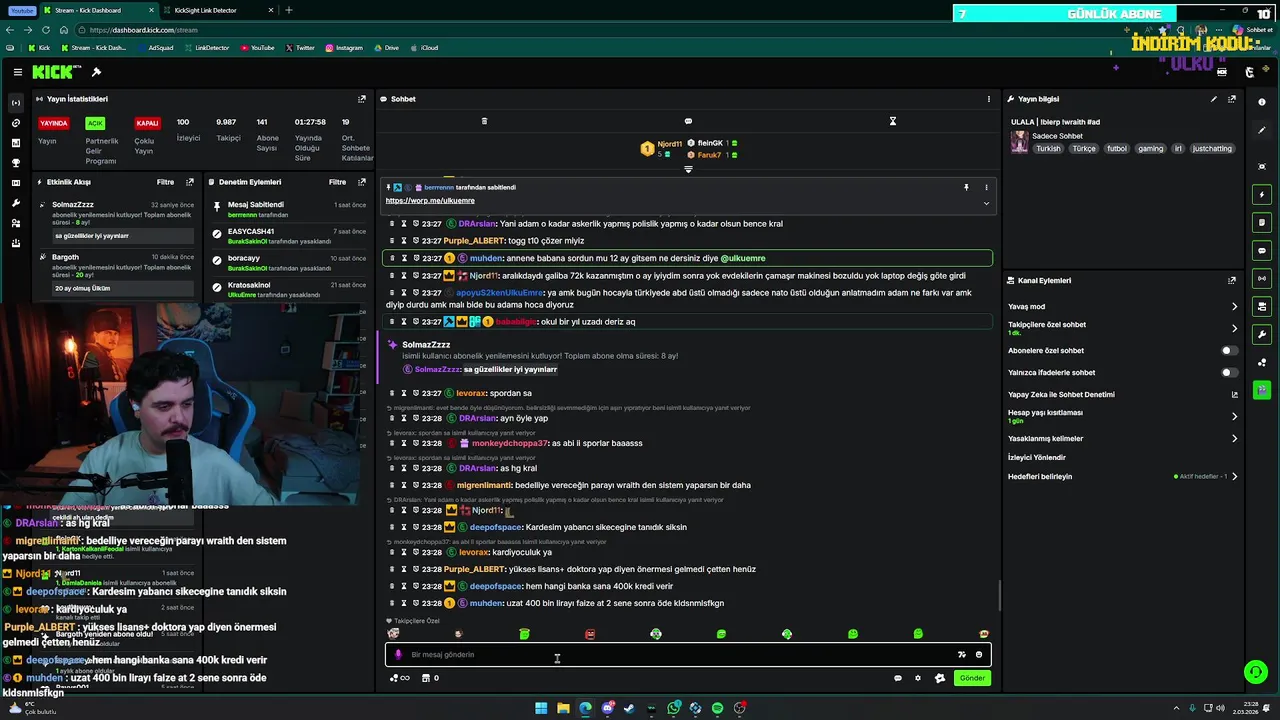
Task: Open chat settings gear icon
Action: (x=918, y=678)
